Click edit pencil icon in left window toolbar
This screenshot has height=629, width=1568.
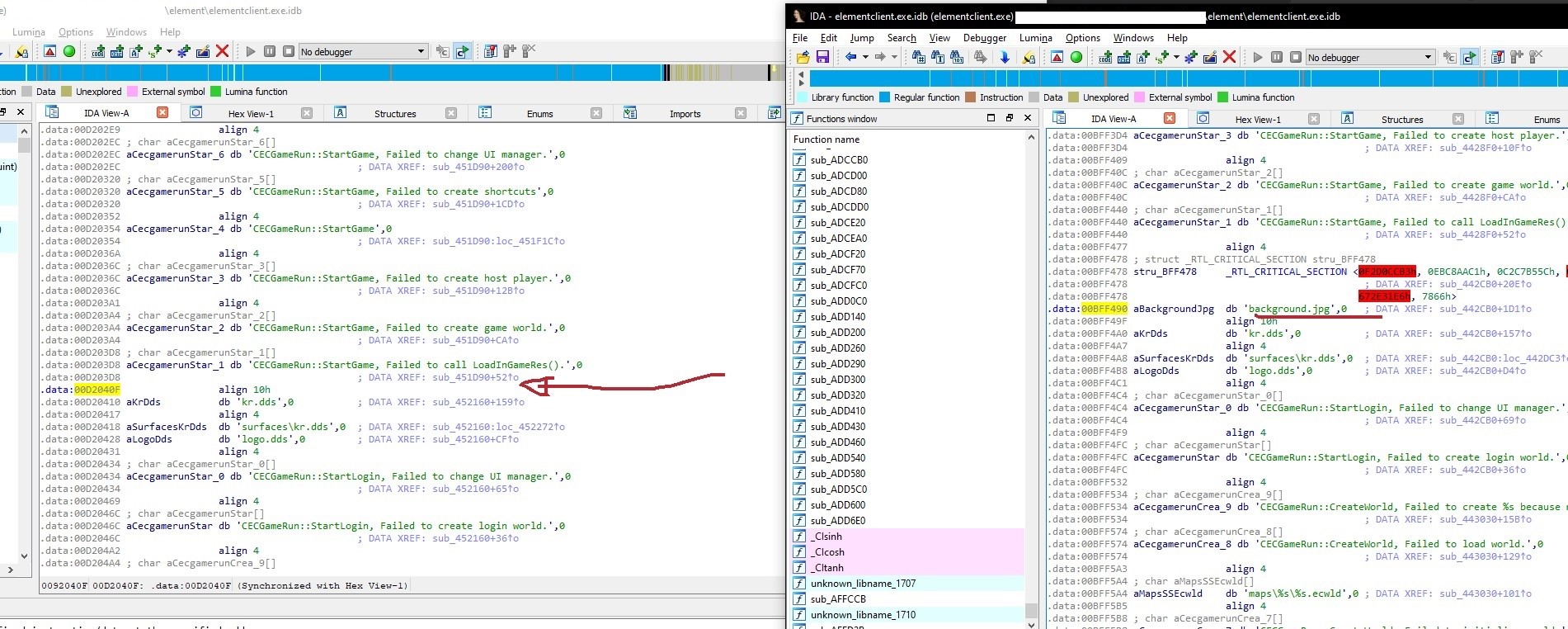click(x=203, y=51)
